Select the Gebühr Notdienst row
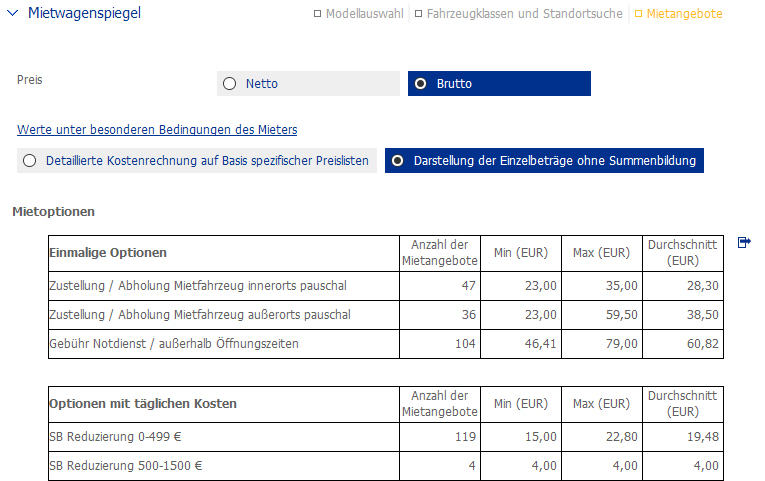The width and height of the screenshot is (765, 481). coord(173,344)
